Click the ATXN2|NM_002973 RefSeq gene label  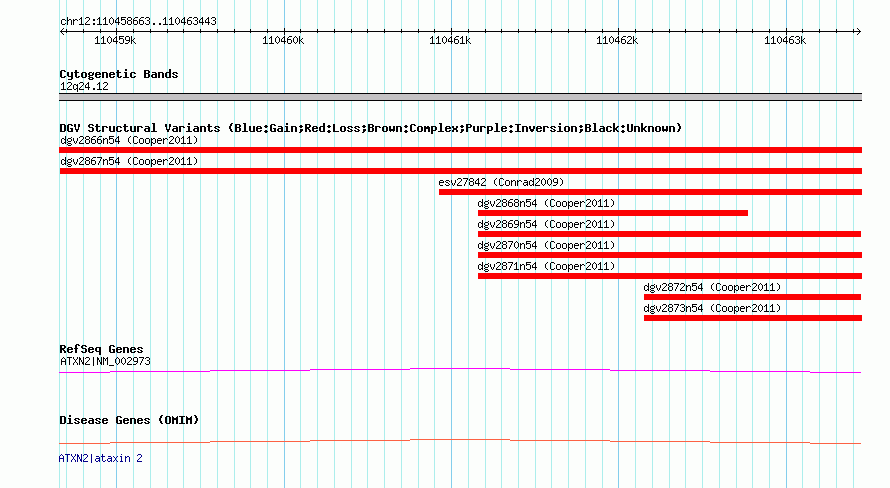point(105,361)
